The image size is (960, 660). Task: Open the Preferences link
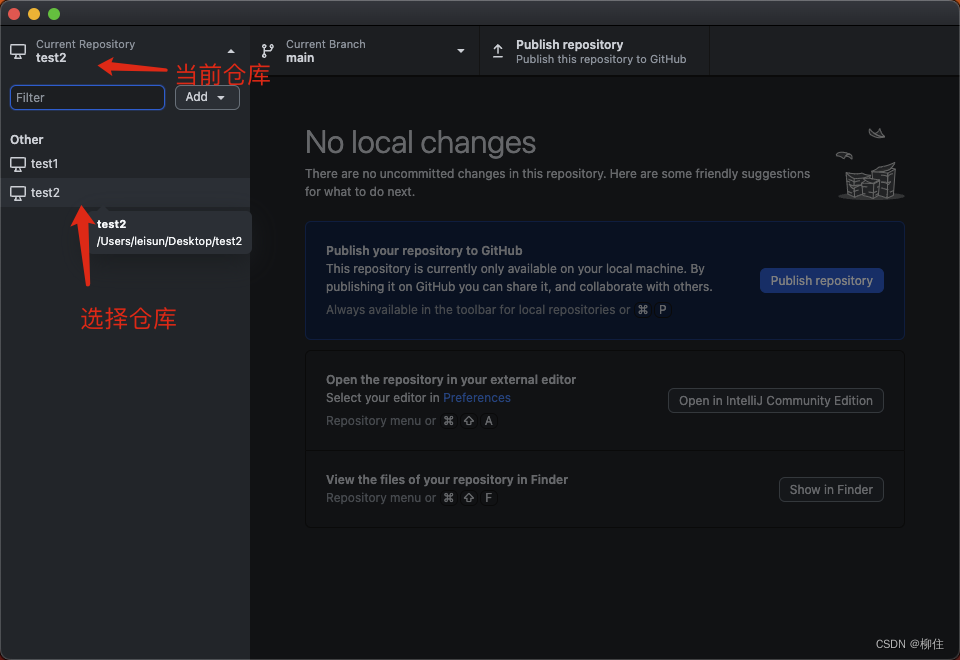(x=476, y=398)
